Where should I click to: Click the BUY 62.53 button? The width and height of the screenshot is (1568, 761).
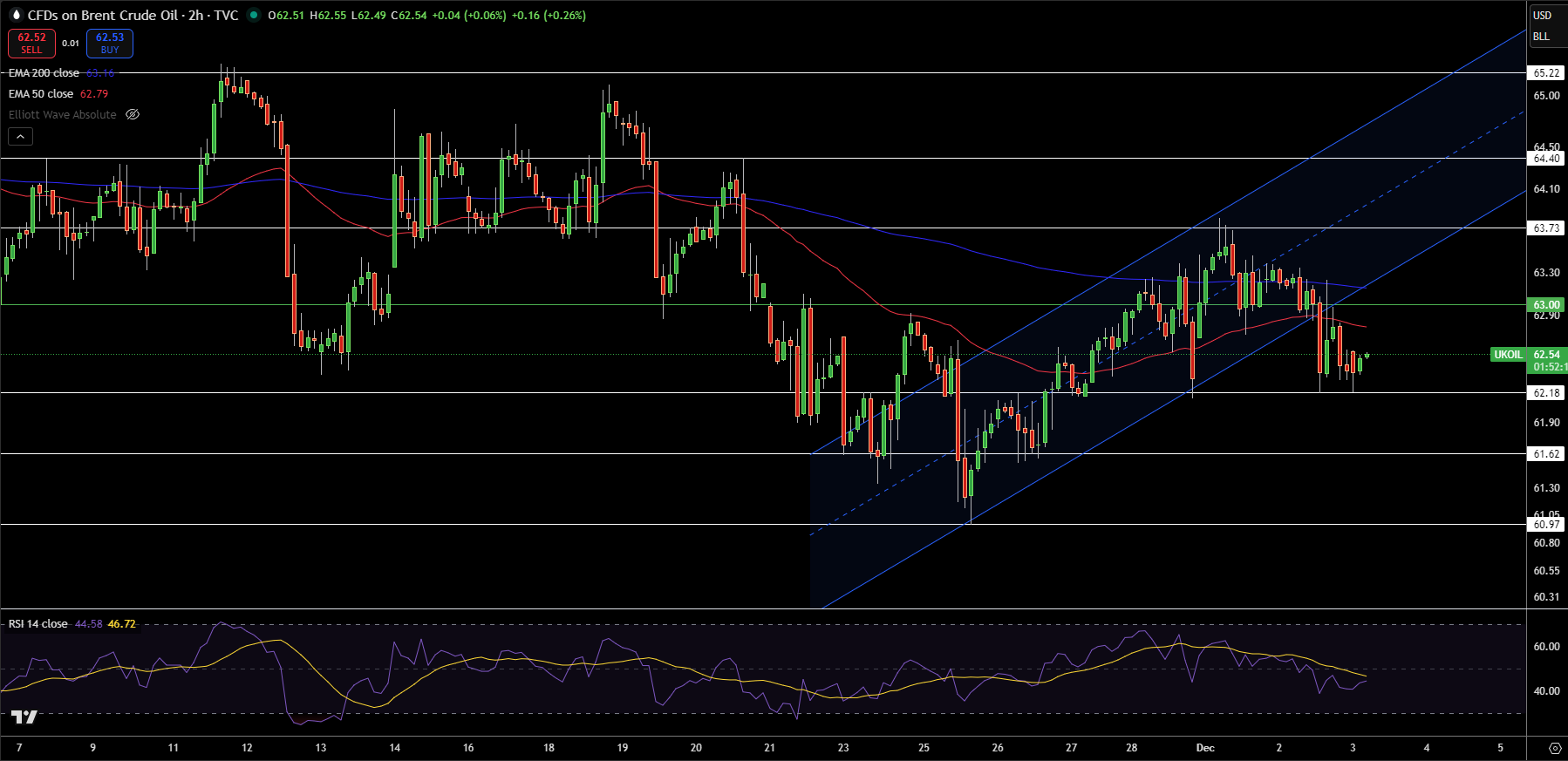point(110,43)
